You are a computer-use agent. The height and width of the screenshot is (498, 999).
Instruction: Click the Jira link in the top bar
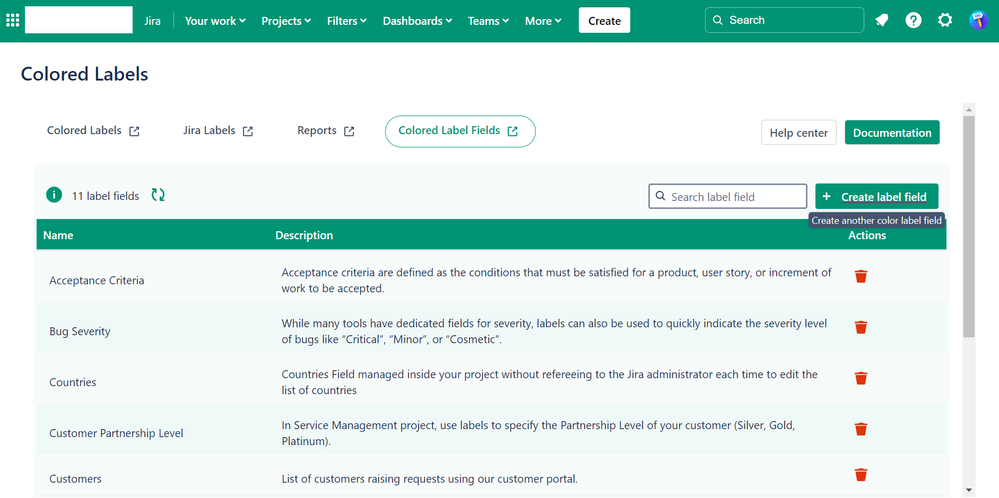click(153, 21)
